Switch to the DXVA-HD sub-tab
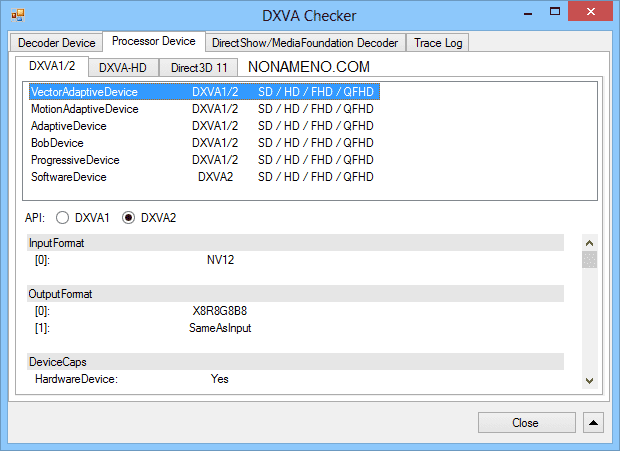 (125, 68)
